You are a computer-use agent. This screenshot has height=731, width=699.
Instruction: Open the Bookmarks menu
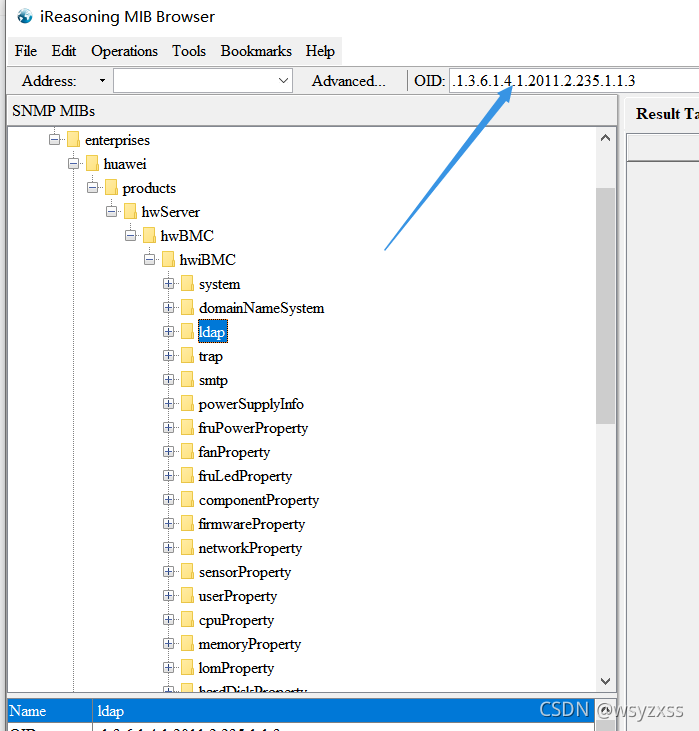pos(256,51)
